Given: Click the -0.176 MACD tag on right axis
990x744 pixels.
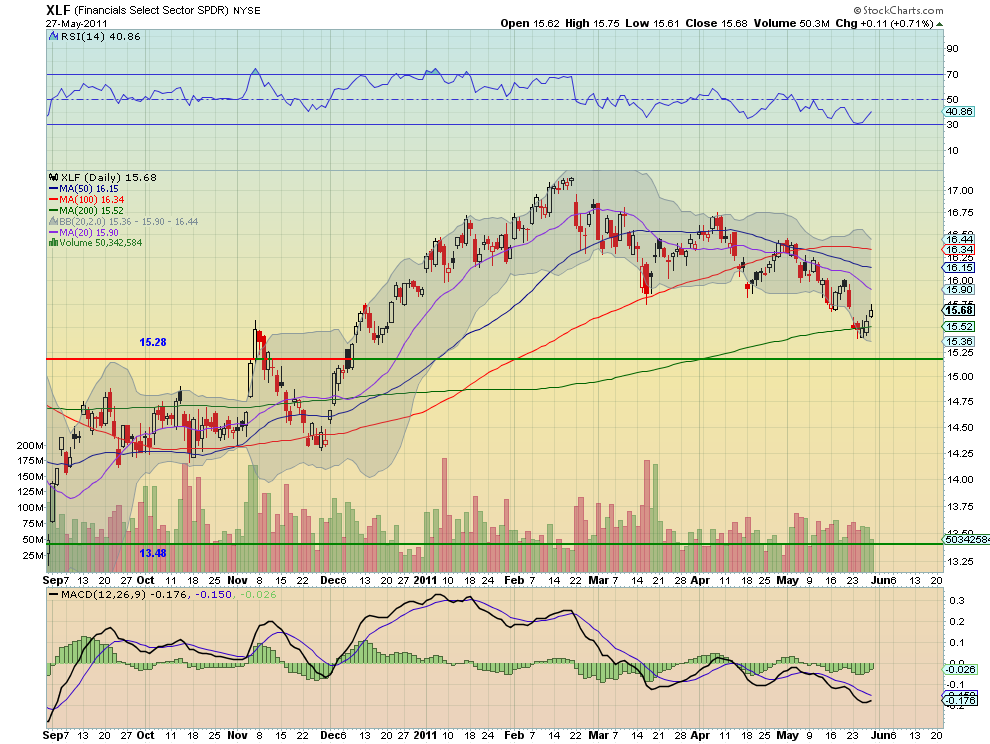Looking at the screenshot, I should coord(960,700).
